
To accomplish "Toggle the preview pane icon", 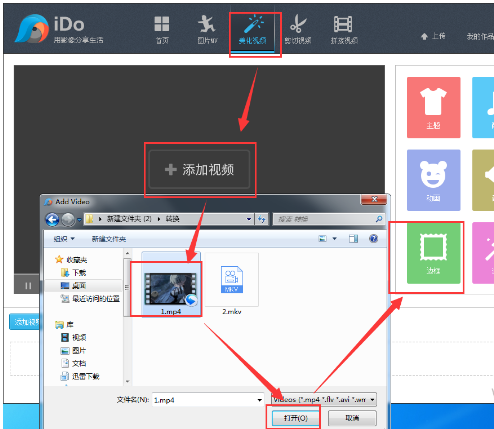I will point(353,238).
